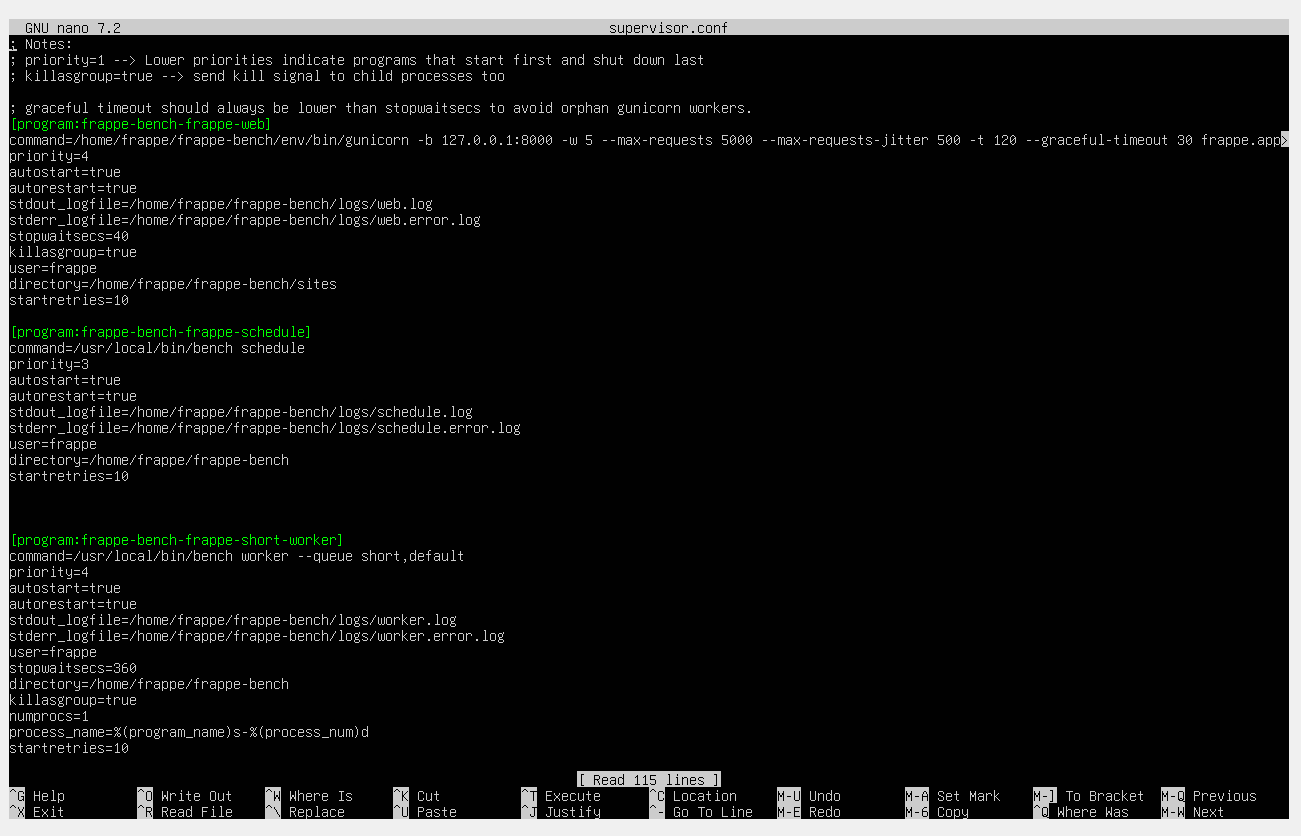The width and height of the screenshot is (1301, 836).
Task: Click stdout_logfile schedule.log line
Action: pyautogui.click(x=241, y=412)
